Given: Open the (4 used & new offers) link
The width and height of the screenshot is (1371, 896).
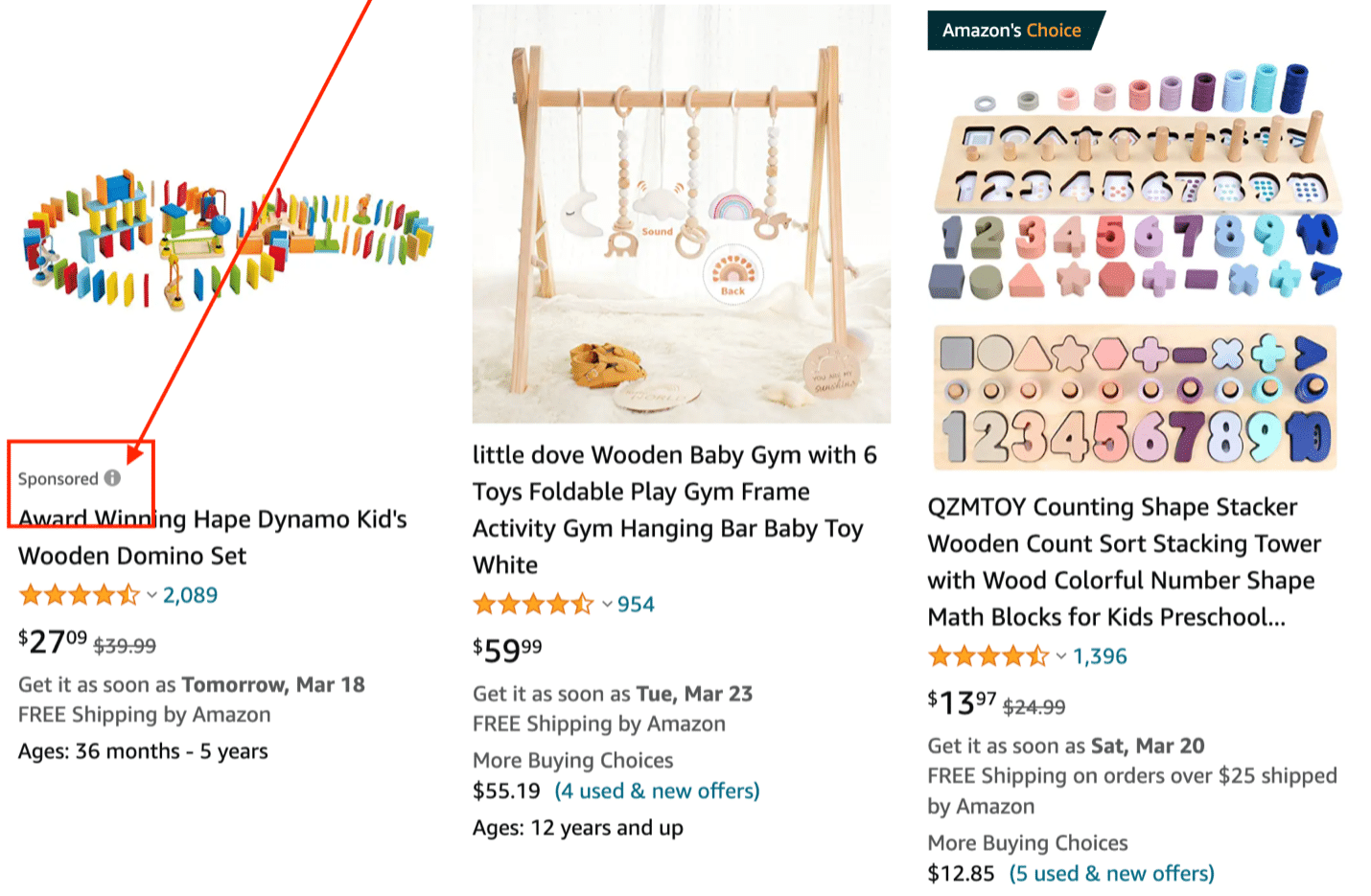Looking at the screenshot, I should pos(657,791).
